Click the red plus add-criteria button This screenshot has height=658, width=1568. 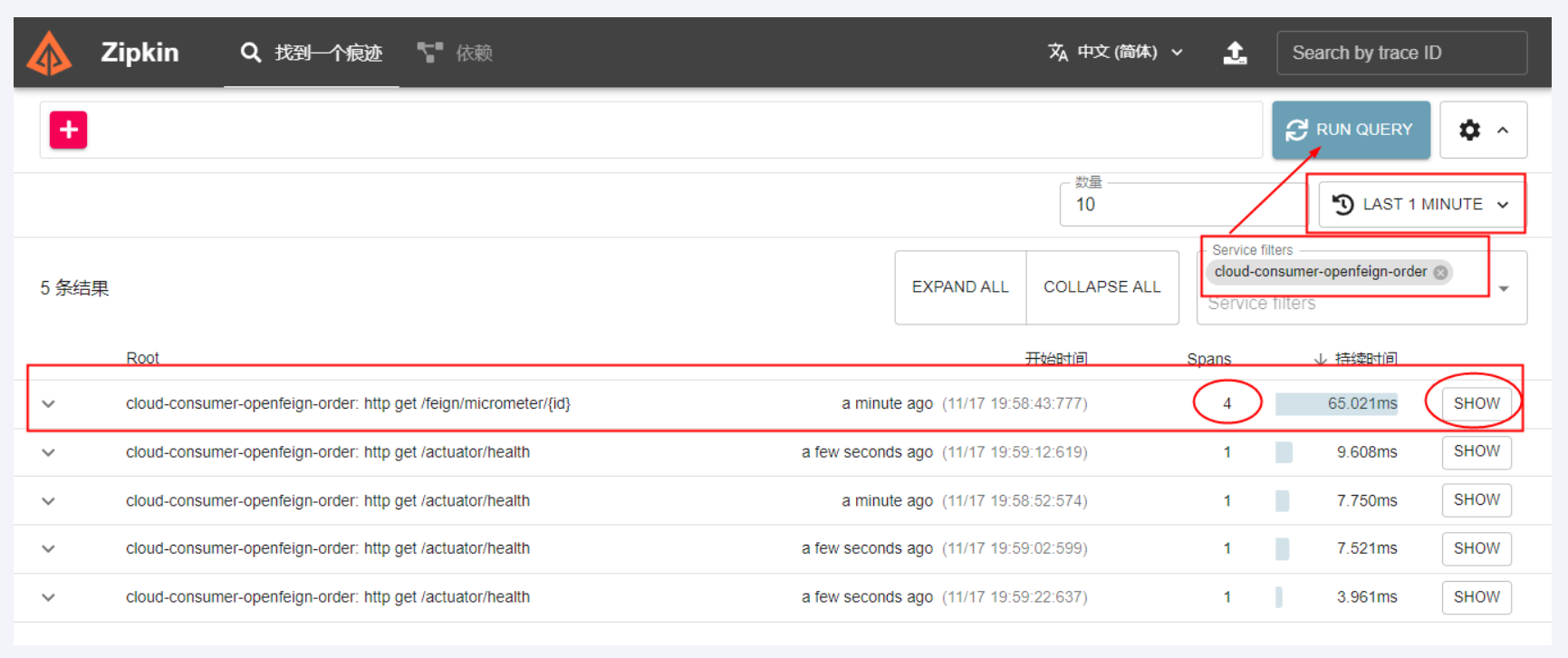68,130
